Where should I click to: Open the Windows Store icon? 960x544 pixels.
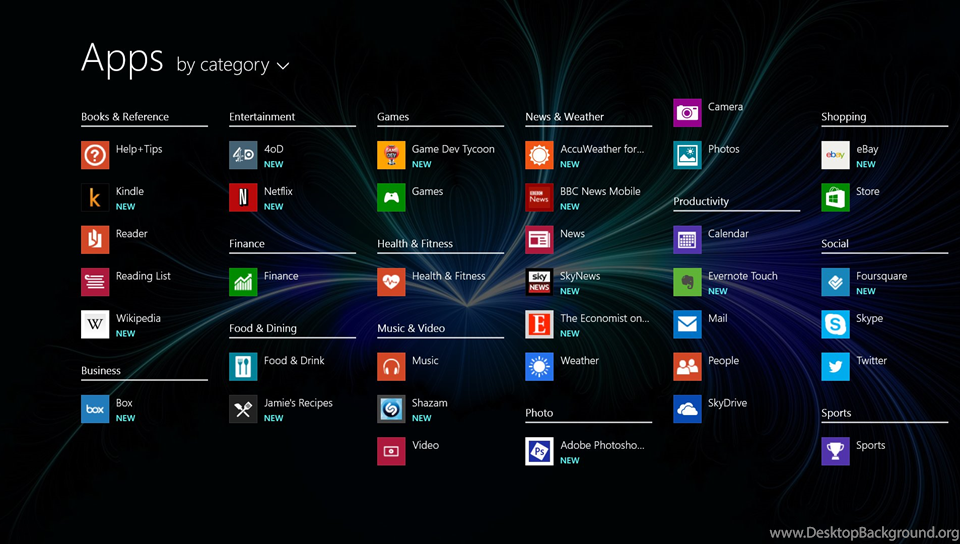coord(836,197)
